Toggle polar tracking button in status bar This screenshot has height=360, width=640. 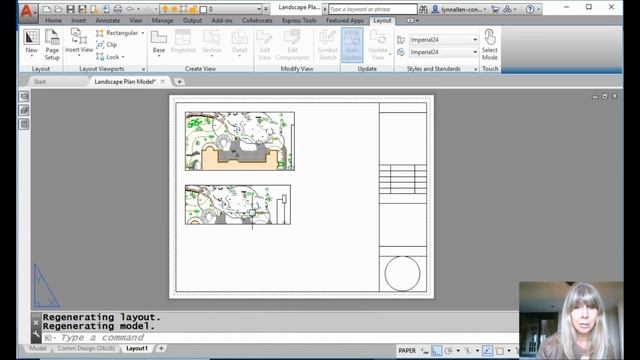[x=449, y=351]
